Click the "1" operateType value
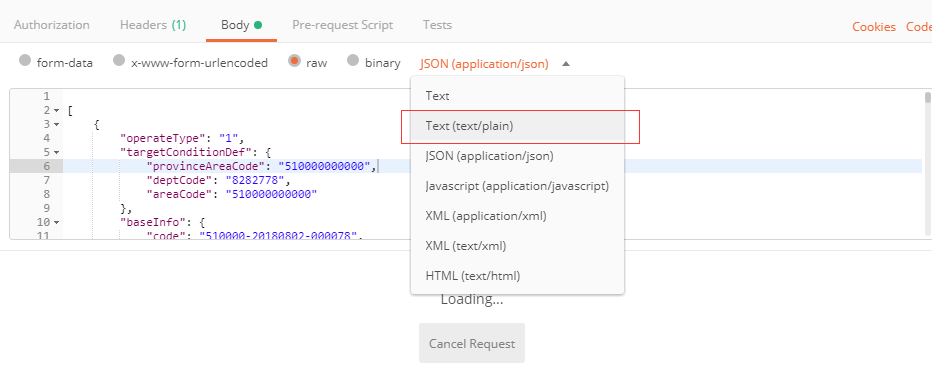932x389 pixels. [x=229, y=138]
